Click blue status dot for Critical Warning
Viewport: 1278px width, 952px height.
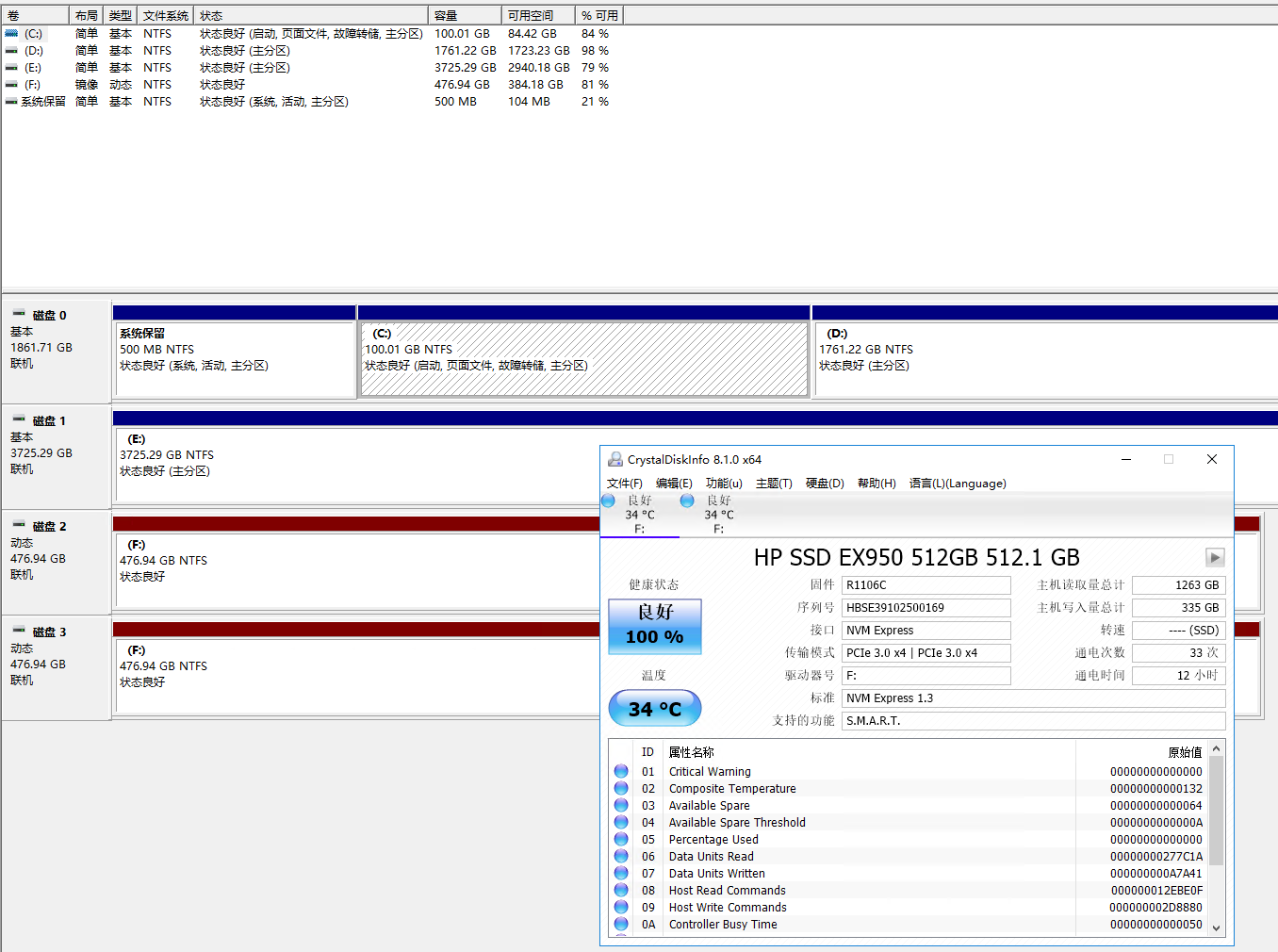point(621,771)
